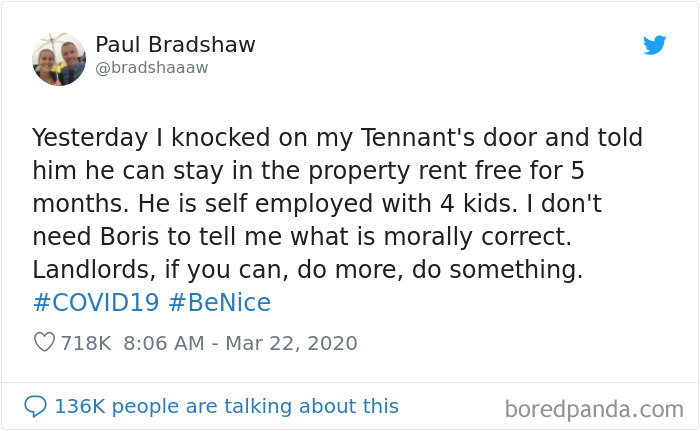This screenshot has height=431, width=700.
Task: Click the word 'Landlords,' in the tweet
Action: [94, 270]
